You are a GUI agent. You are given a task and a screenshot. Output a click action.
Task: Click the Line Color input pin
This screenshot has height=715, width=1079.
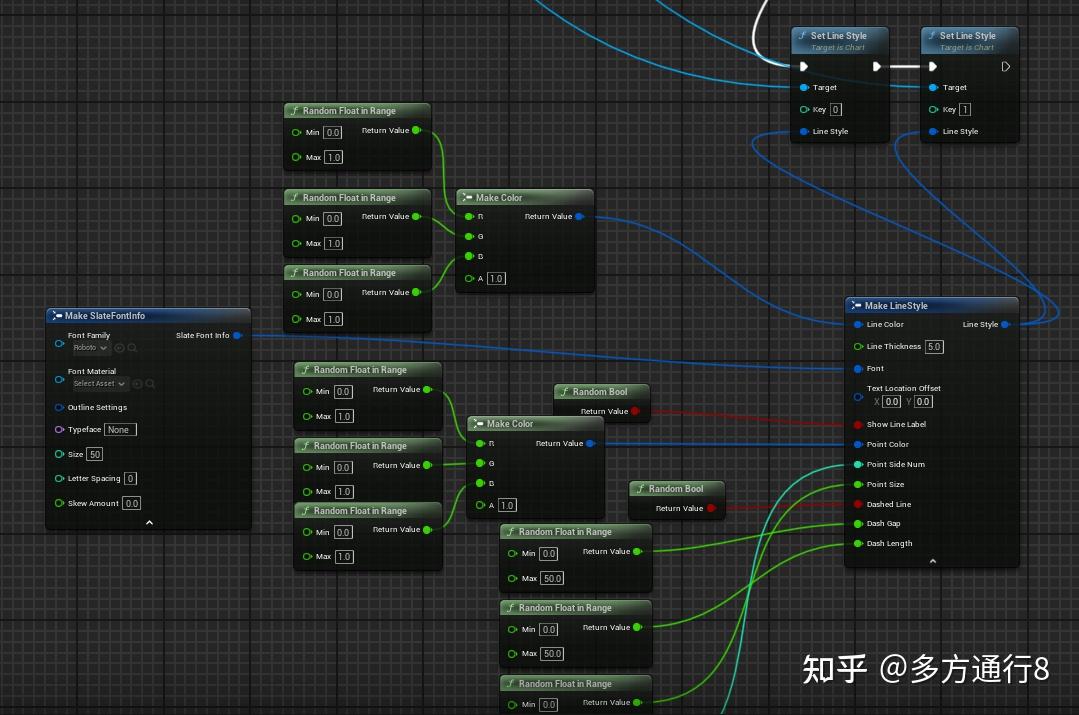(858, 324)
